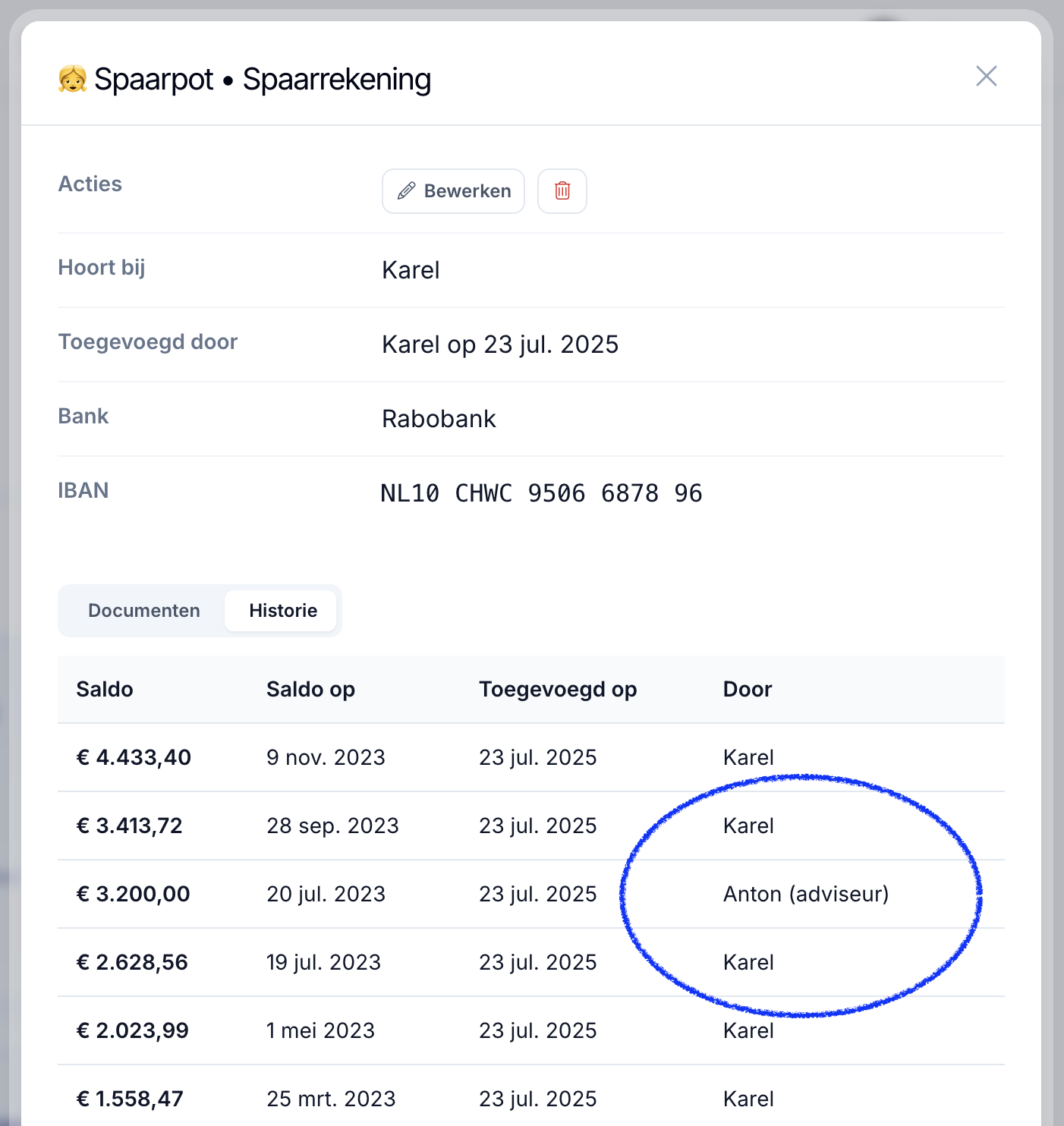Click the Acties label
The image size is (1064, 1126).
pos(90,184)
